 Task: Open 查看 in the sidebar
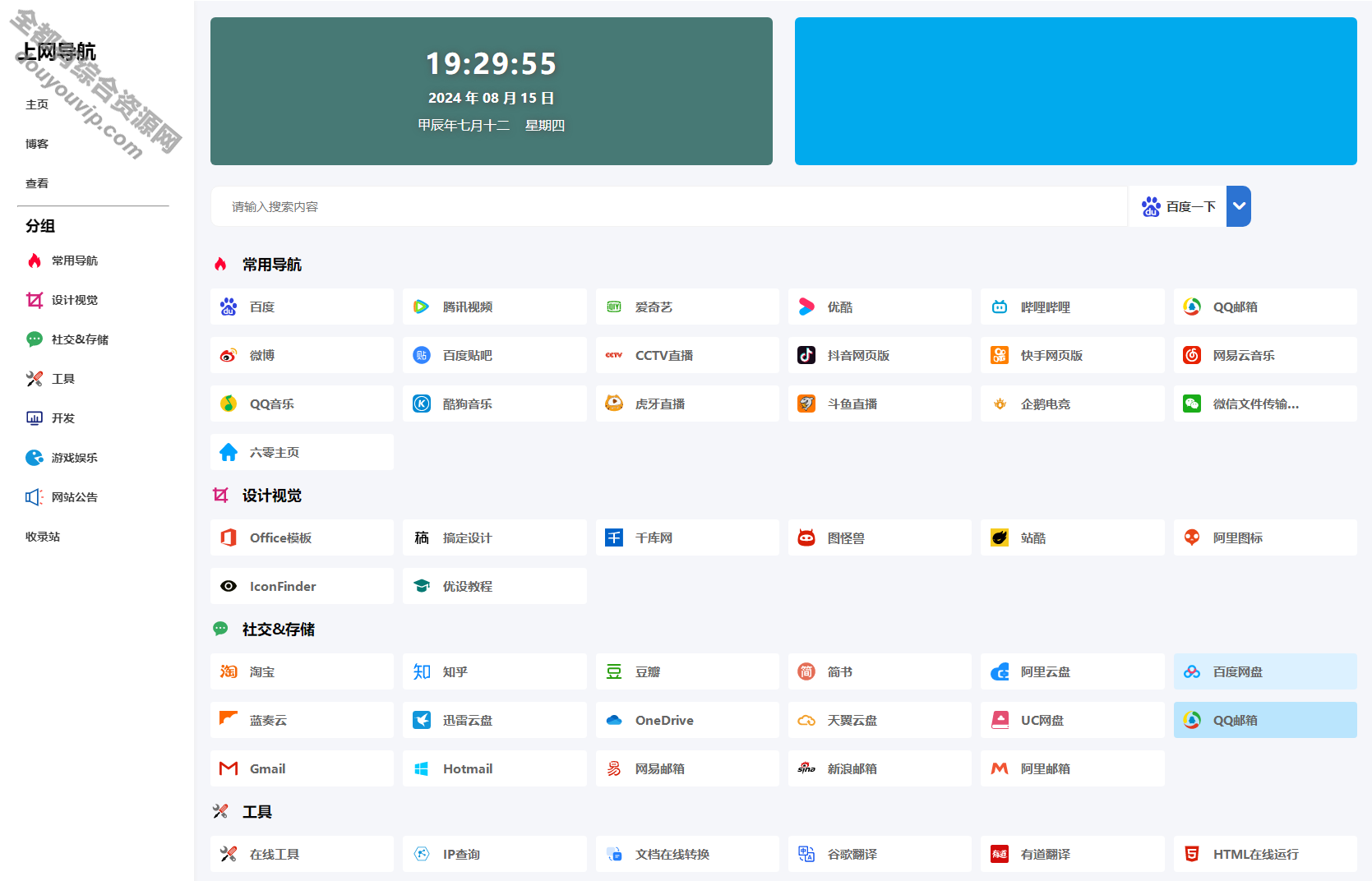[x=37, y=183]
